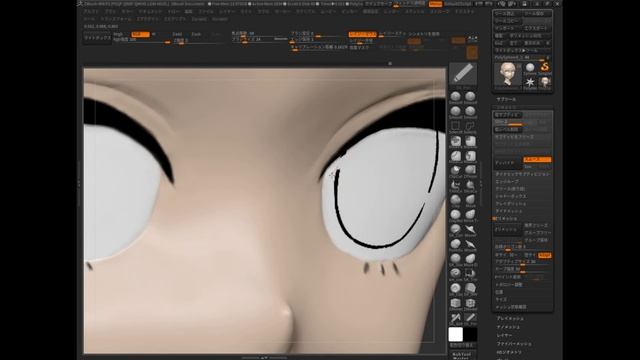
Task: Open the current brush picker thumbnail
Action: [463, 74]
